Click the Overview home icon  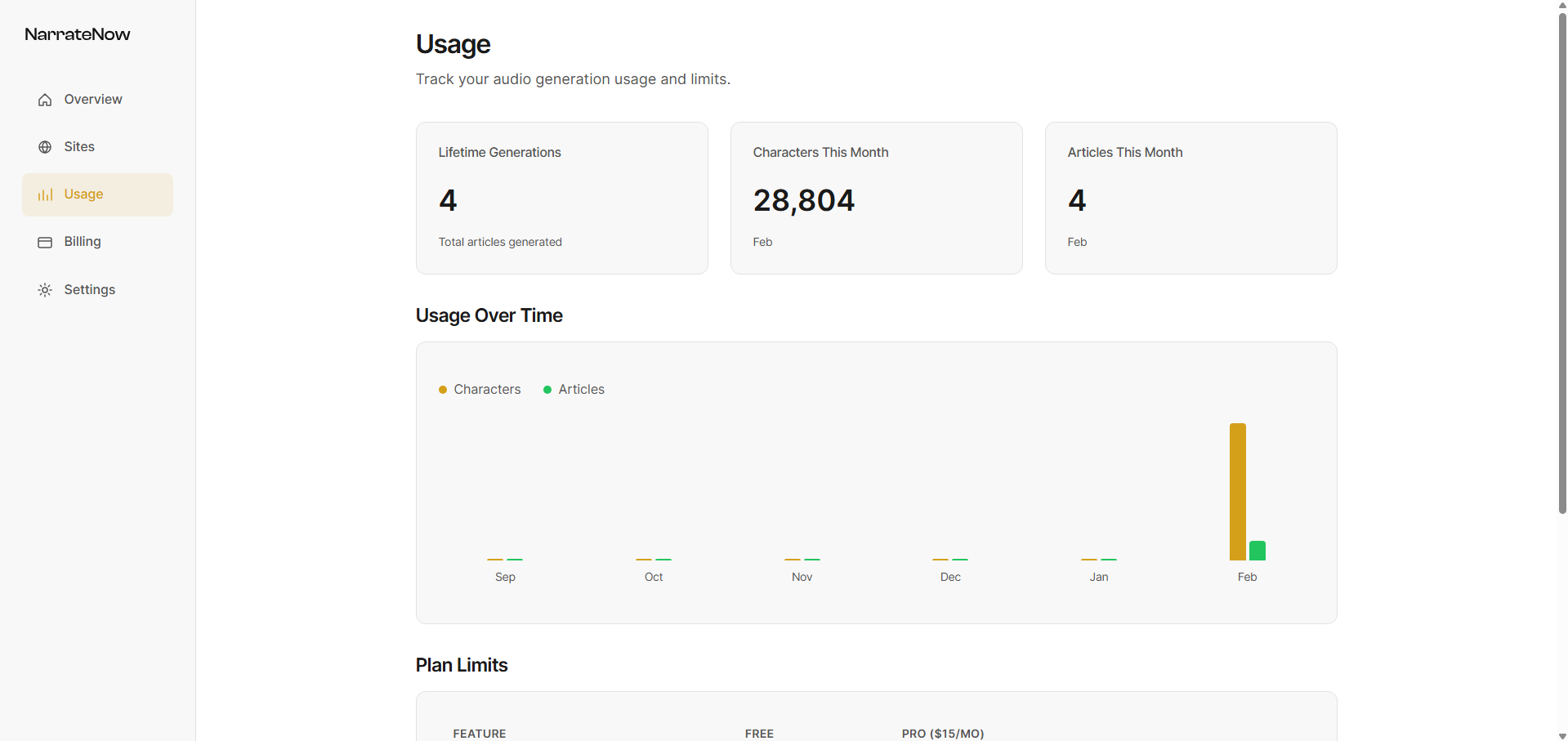(45, 100)
